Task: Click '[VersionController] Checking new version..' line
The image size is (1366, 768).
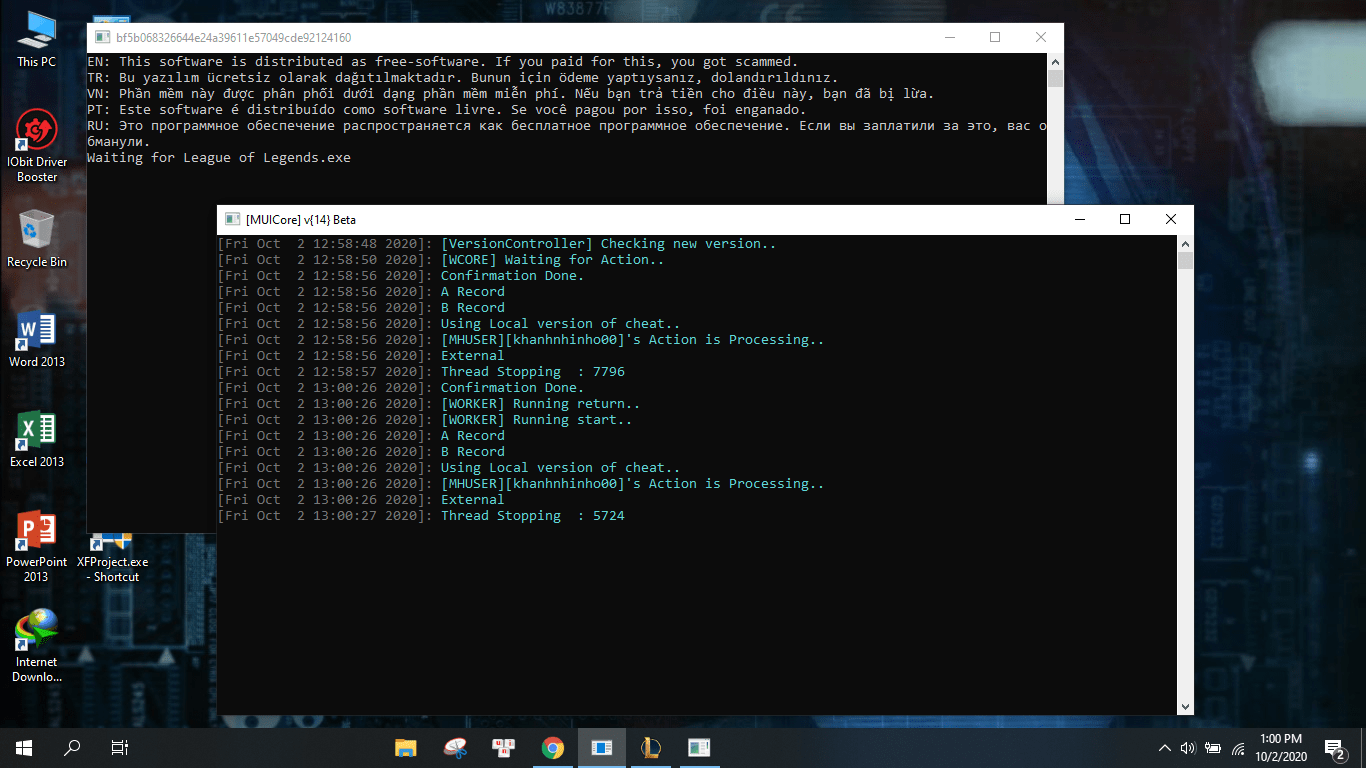Action: (x=609, y=243)
